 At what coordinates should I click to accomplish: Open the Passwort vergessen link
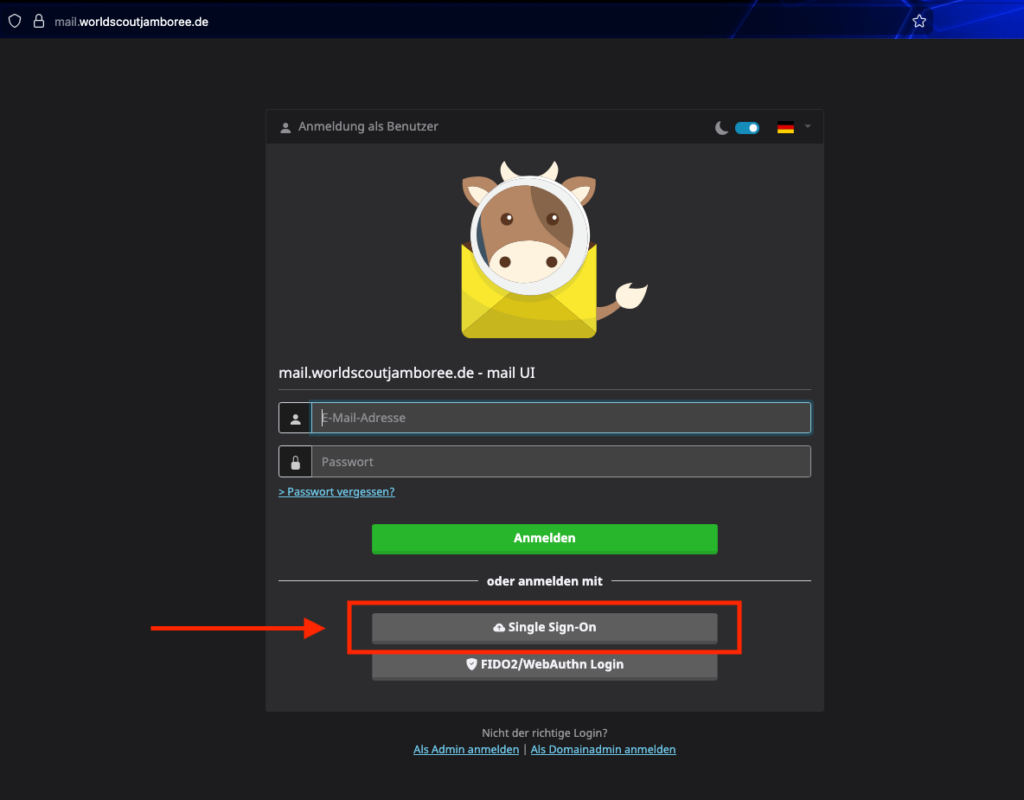(337, 492)
